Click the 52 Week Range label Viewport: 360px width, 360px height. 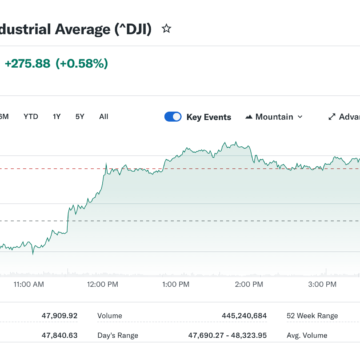pyautogui.click(x=312, y=316)
